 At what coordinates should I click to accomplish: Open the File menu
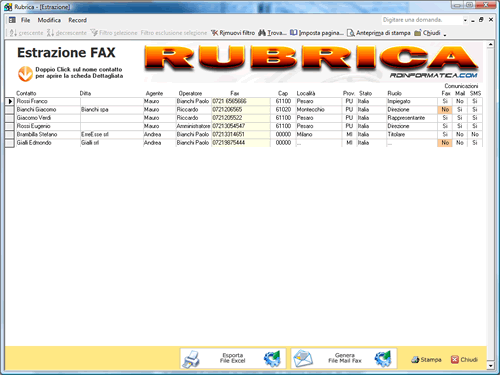[x=25, y=20]
